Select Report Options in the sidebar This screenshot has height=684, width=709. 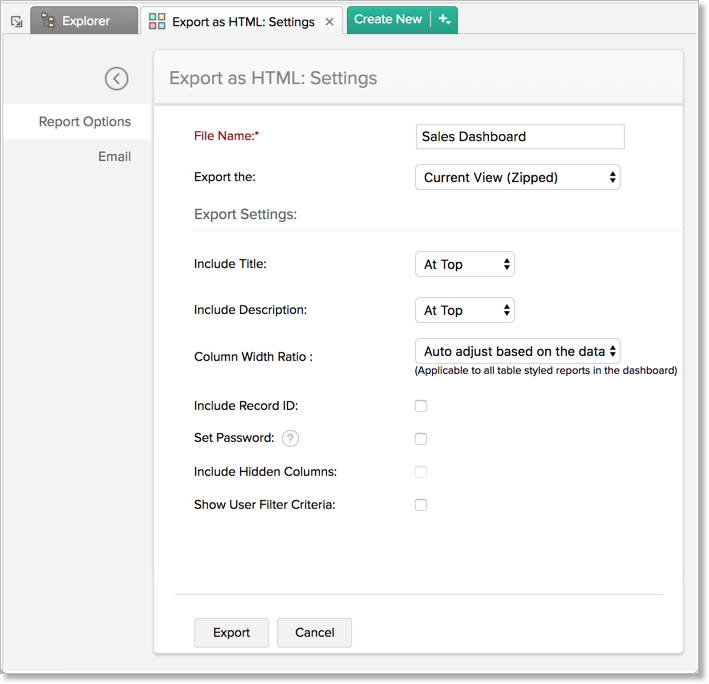(85, 122)
